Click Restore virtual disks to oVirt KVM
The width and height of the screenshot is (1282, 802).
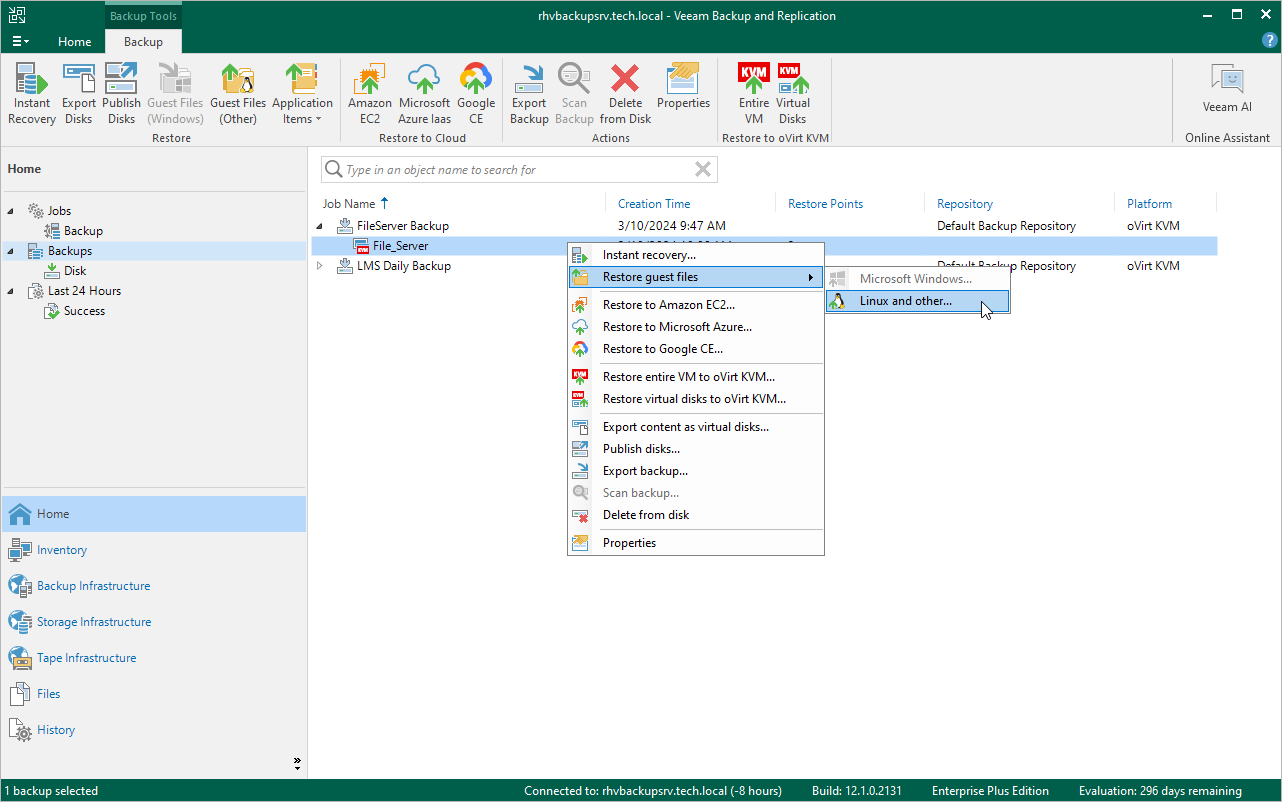(x=696, y=399)
